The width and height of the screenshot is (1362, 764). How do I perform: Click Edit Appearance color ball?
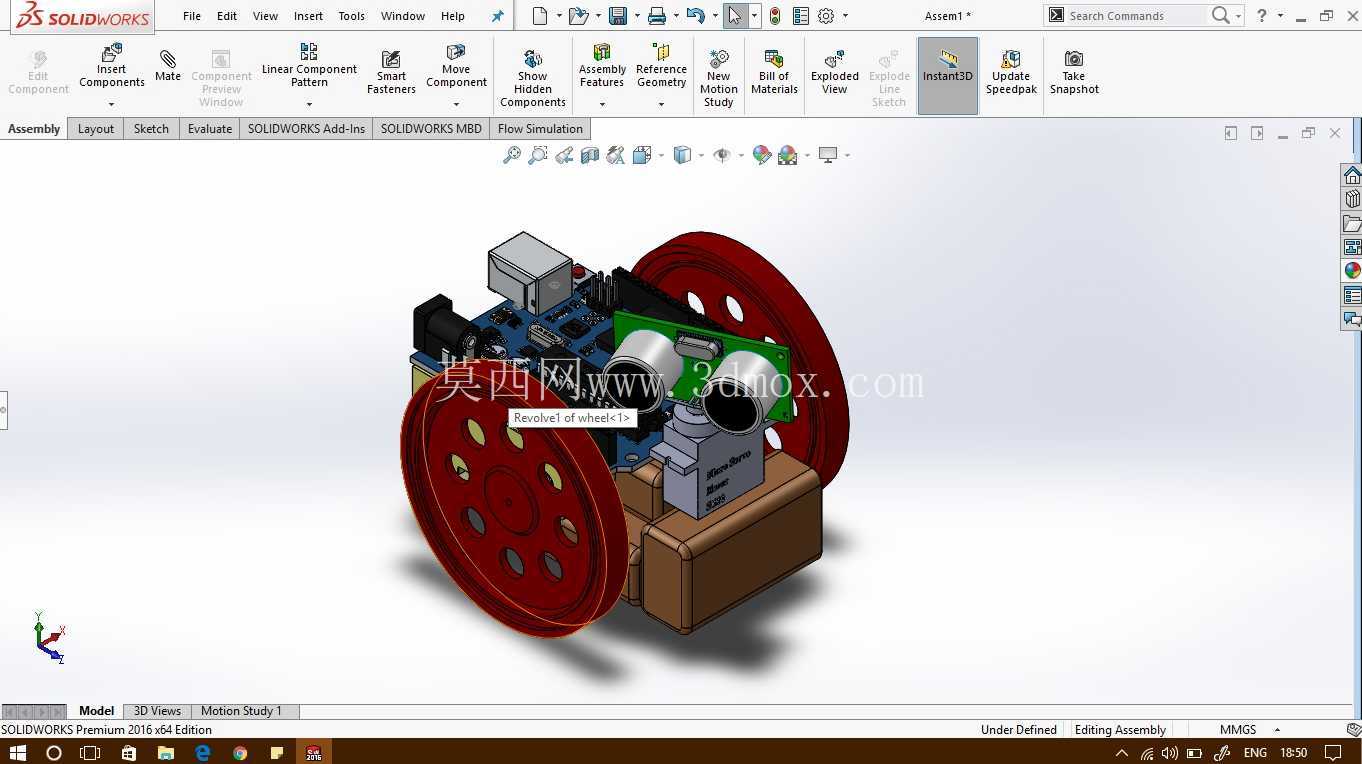762,155
